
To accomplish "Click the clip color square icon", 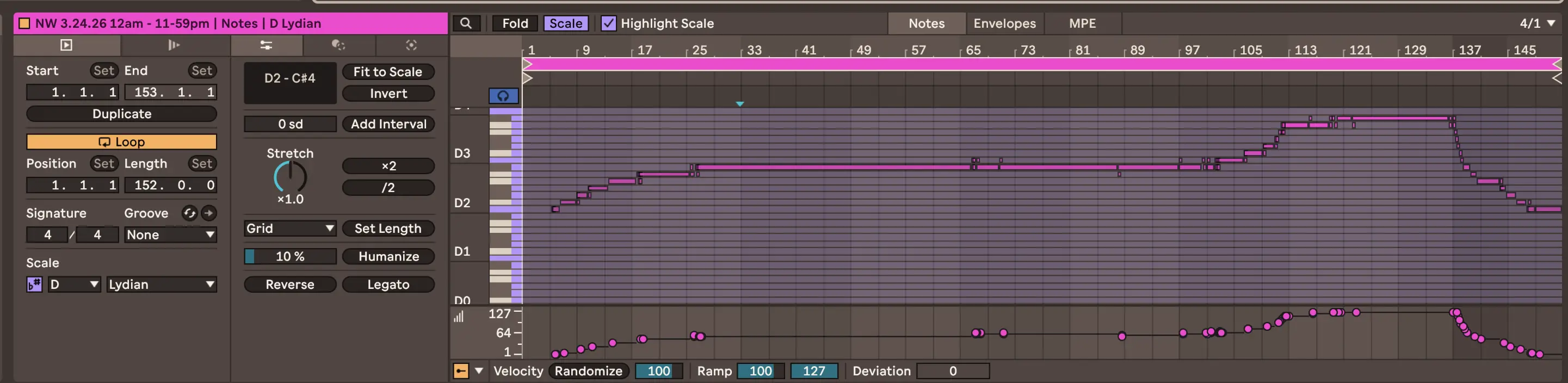I will coord(24,23).
